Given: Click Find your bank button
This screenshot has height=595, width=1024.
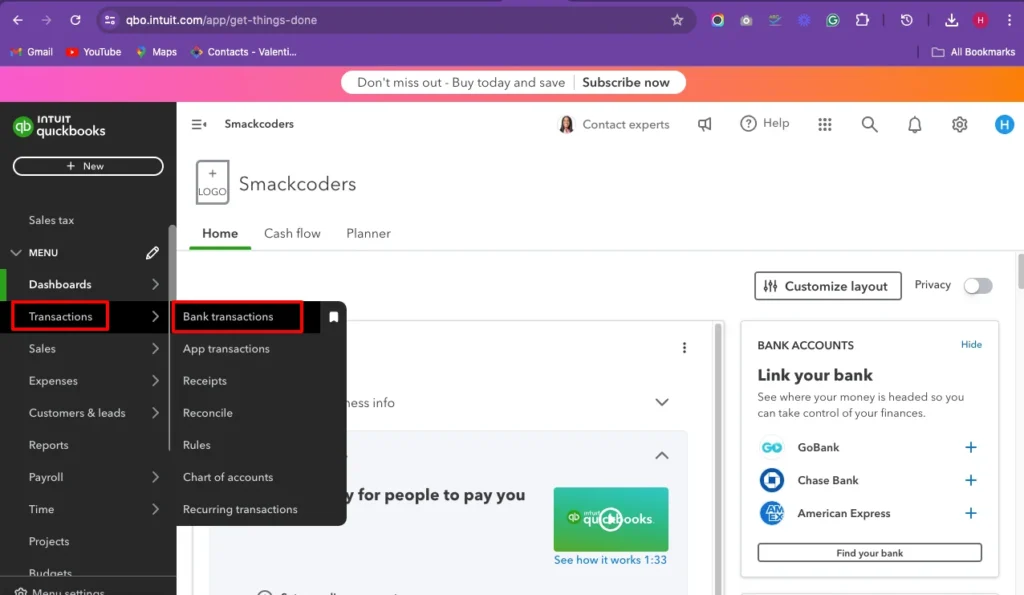Looking at the screenshot, I should [869, 553].
